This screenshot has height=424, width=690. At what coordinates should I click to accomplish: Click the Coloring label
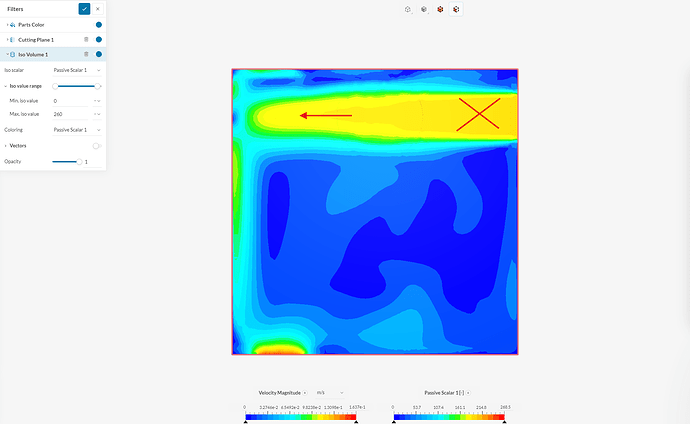(13, 130)
